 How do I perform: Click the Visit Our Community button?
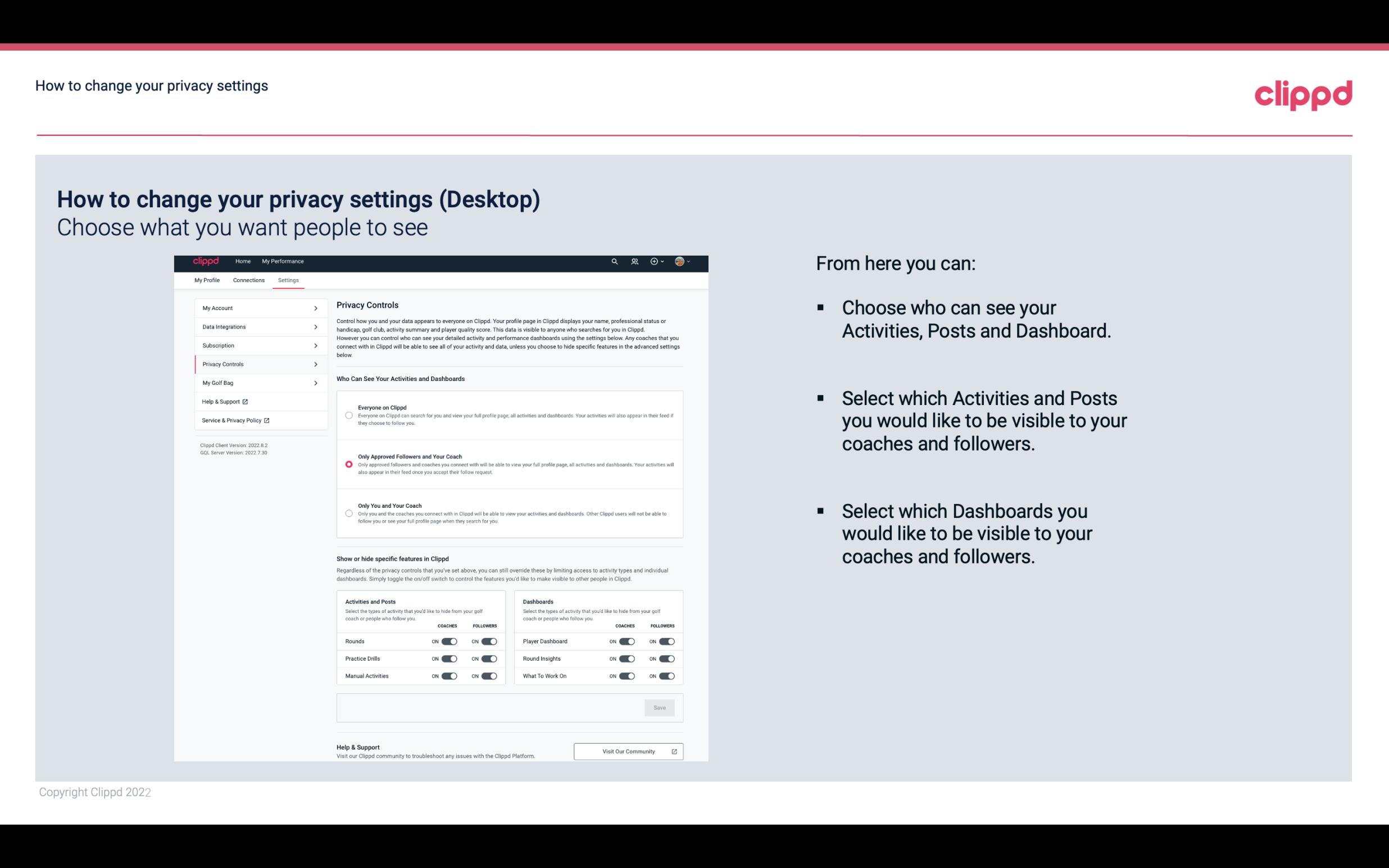tap(628, 751)
